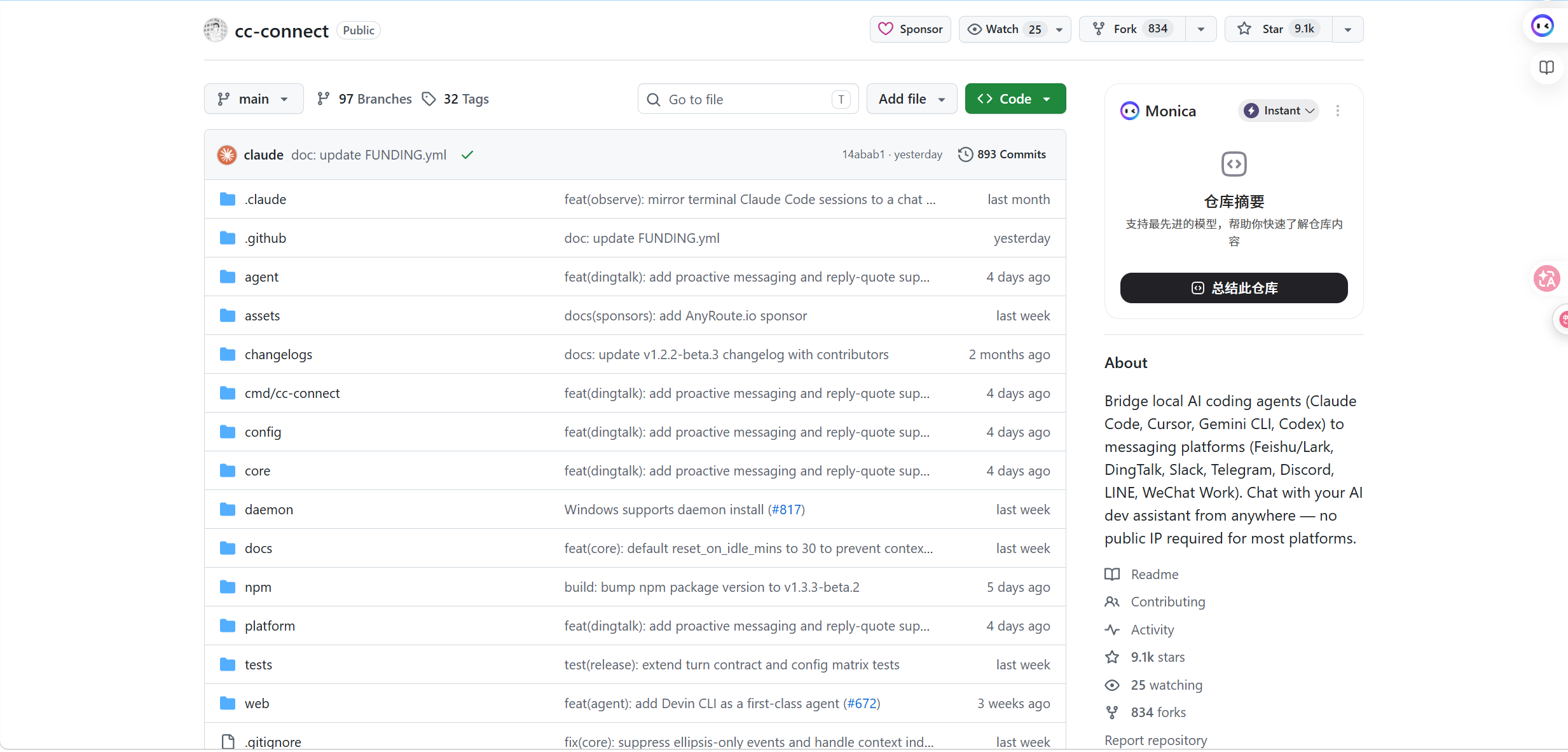Open the docs folder

(258, 549)
